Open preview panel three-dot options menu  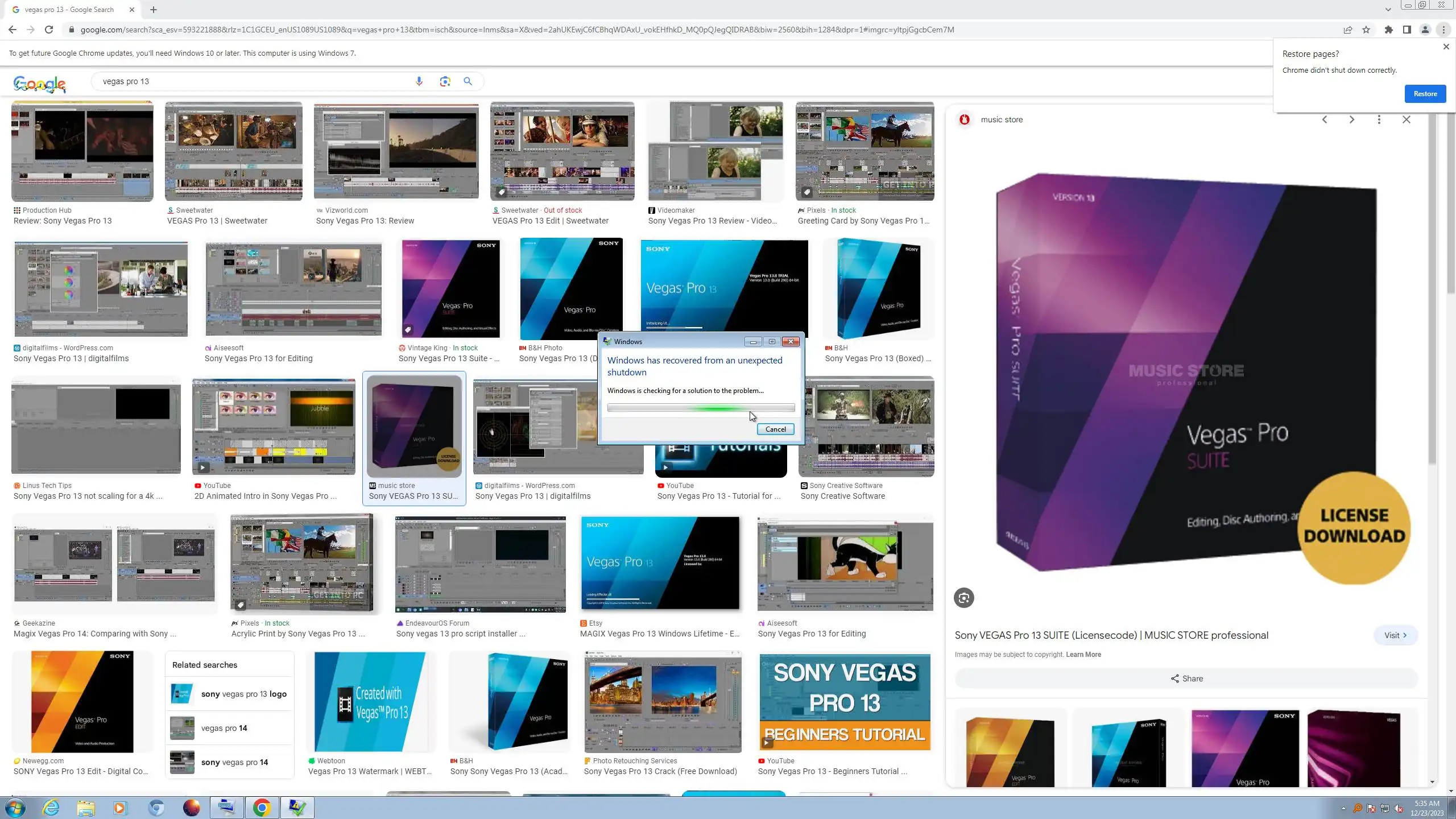pos(1379,119)
